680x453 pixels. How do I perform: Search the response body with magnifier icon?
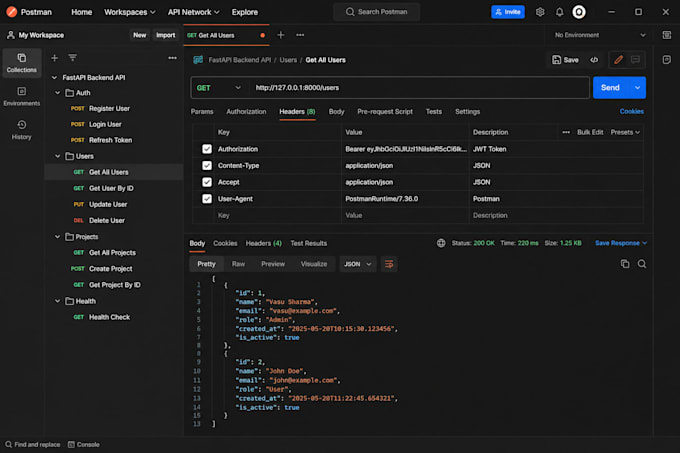[642, 264]
